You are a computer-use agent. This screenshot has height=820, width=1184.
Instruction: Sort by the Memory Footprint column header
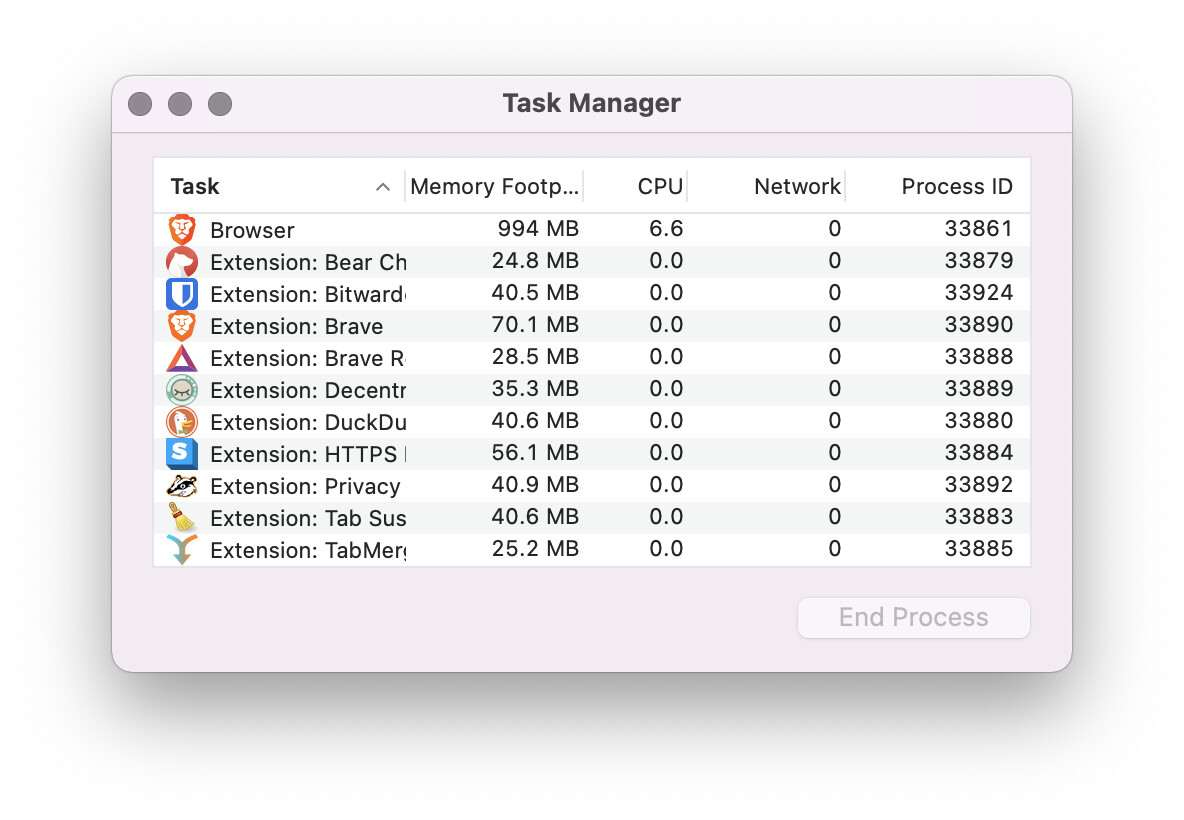click(x=495, y=187)
